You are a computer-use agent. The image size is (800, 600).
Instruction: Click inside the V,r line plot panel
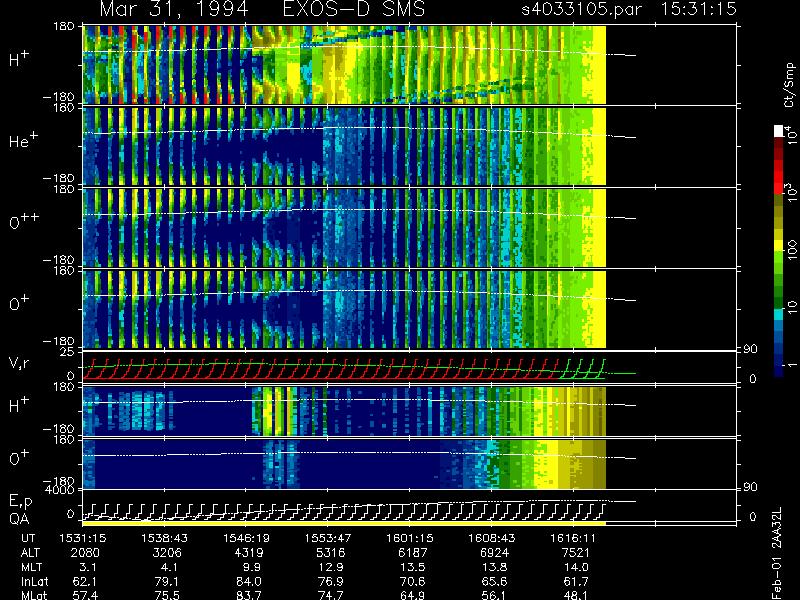click(x=409, y=367)
